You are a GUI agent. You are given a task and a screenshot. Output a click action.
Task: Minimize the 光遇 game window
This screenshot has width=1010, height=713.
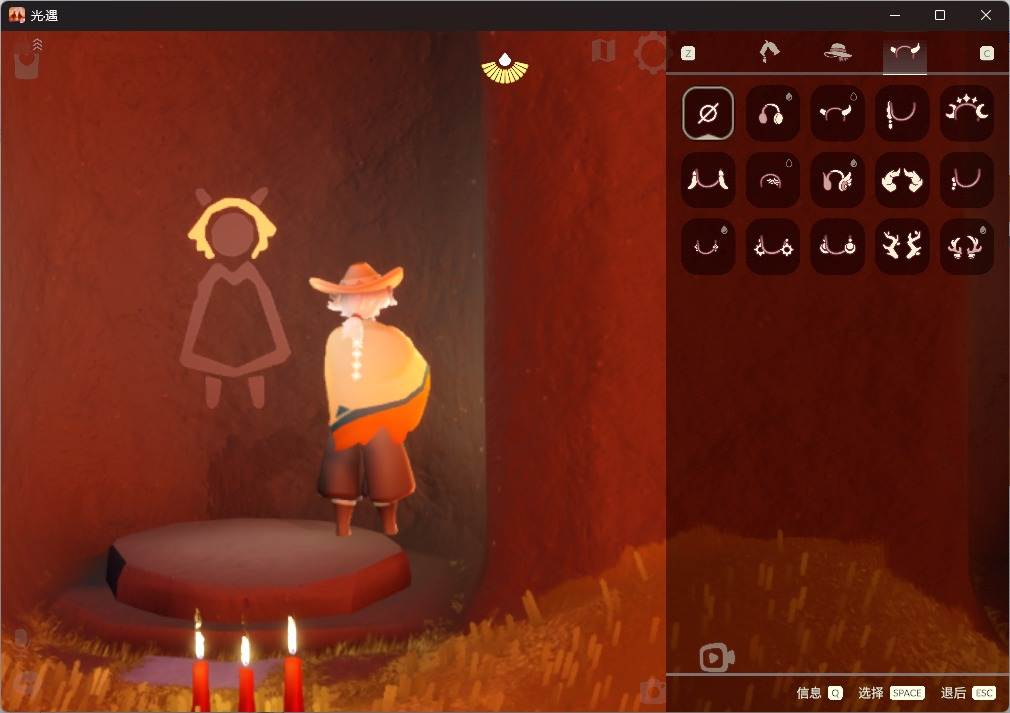coord(895,15)
